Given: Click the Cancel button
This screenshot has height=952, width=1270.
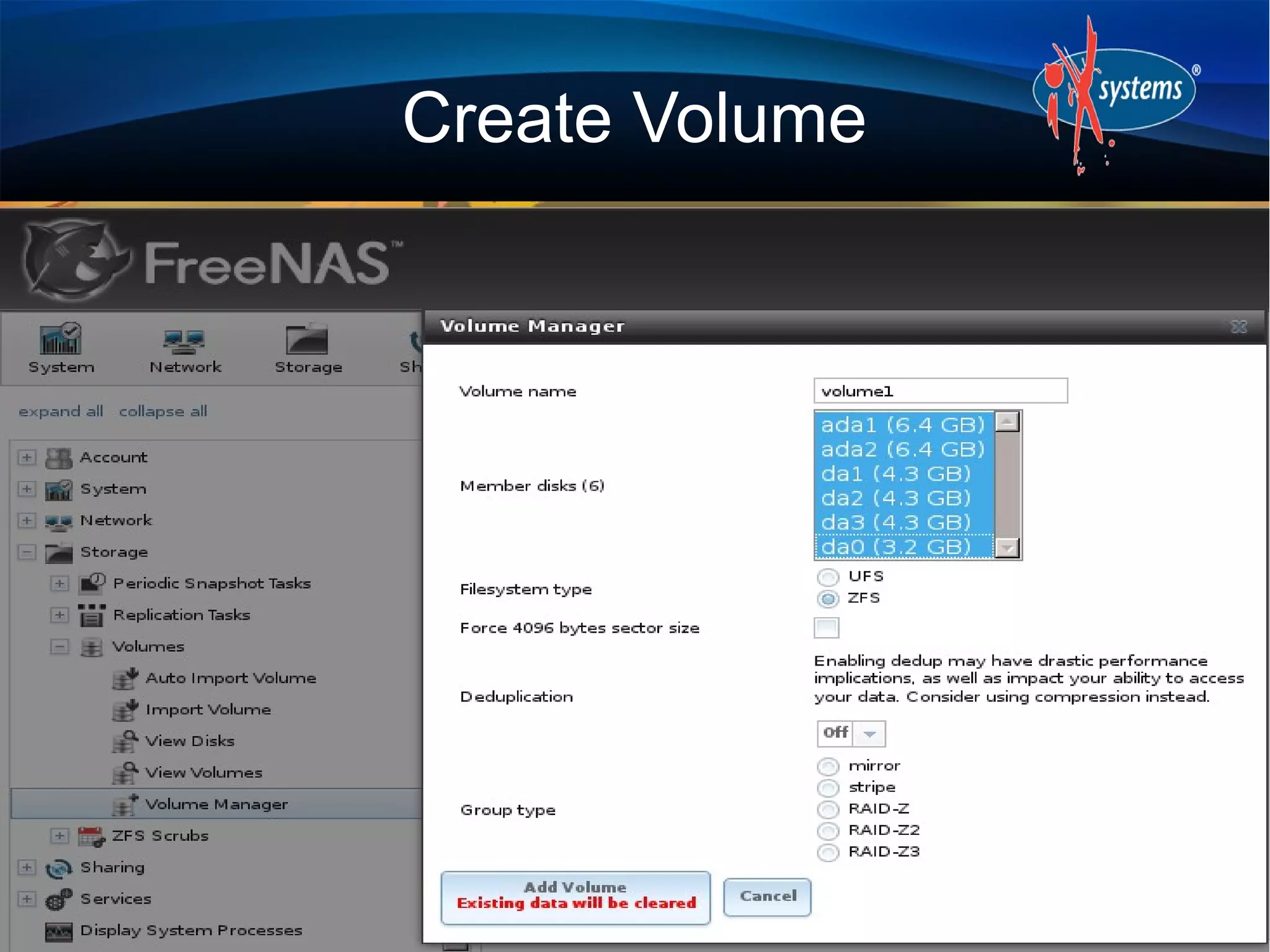Looking at the screenshot, I should 767,897.
